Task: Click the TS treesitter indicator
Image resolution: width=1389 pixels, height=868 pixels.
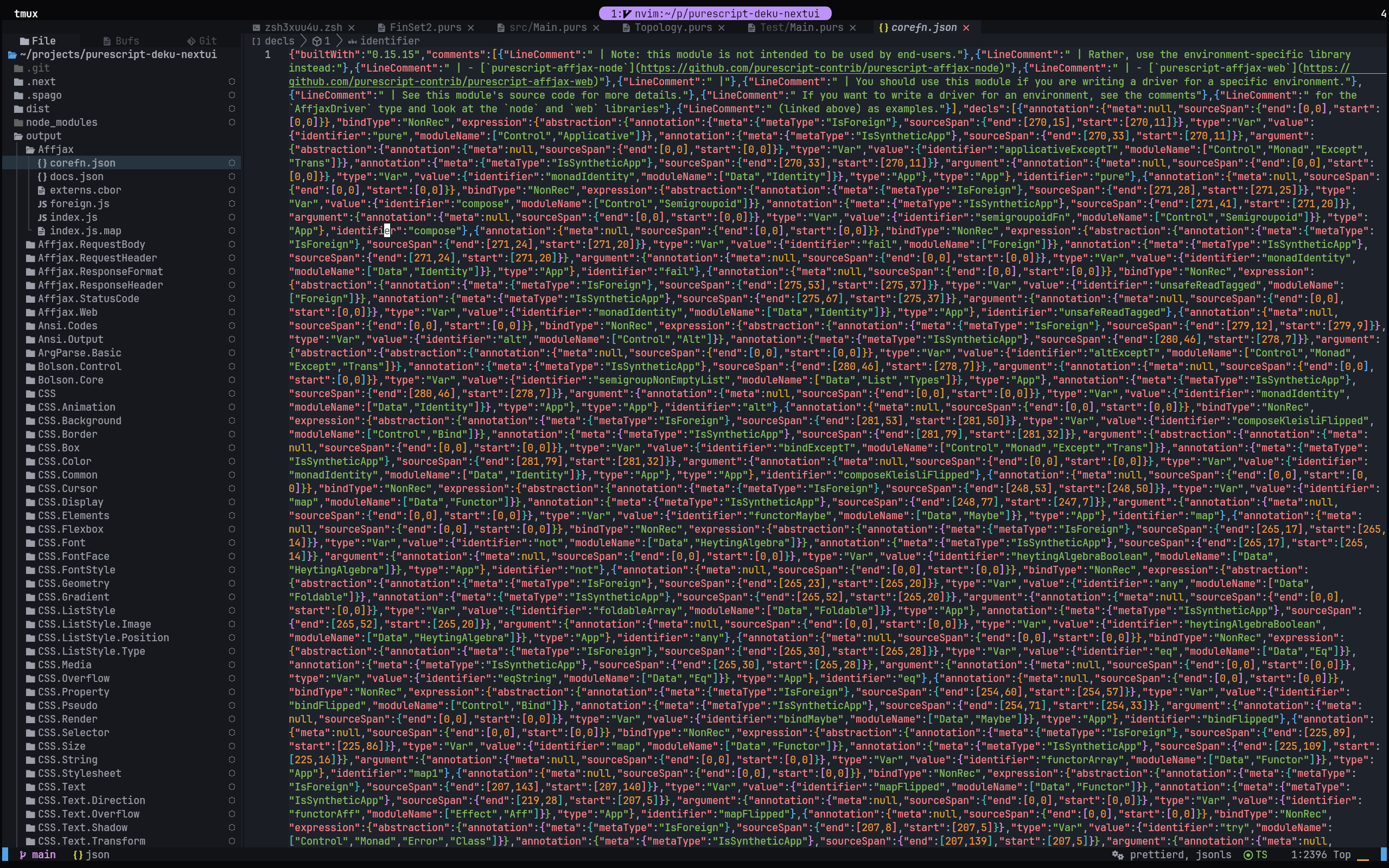Action: (1256, 855)
